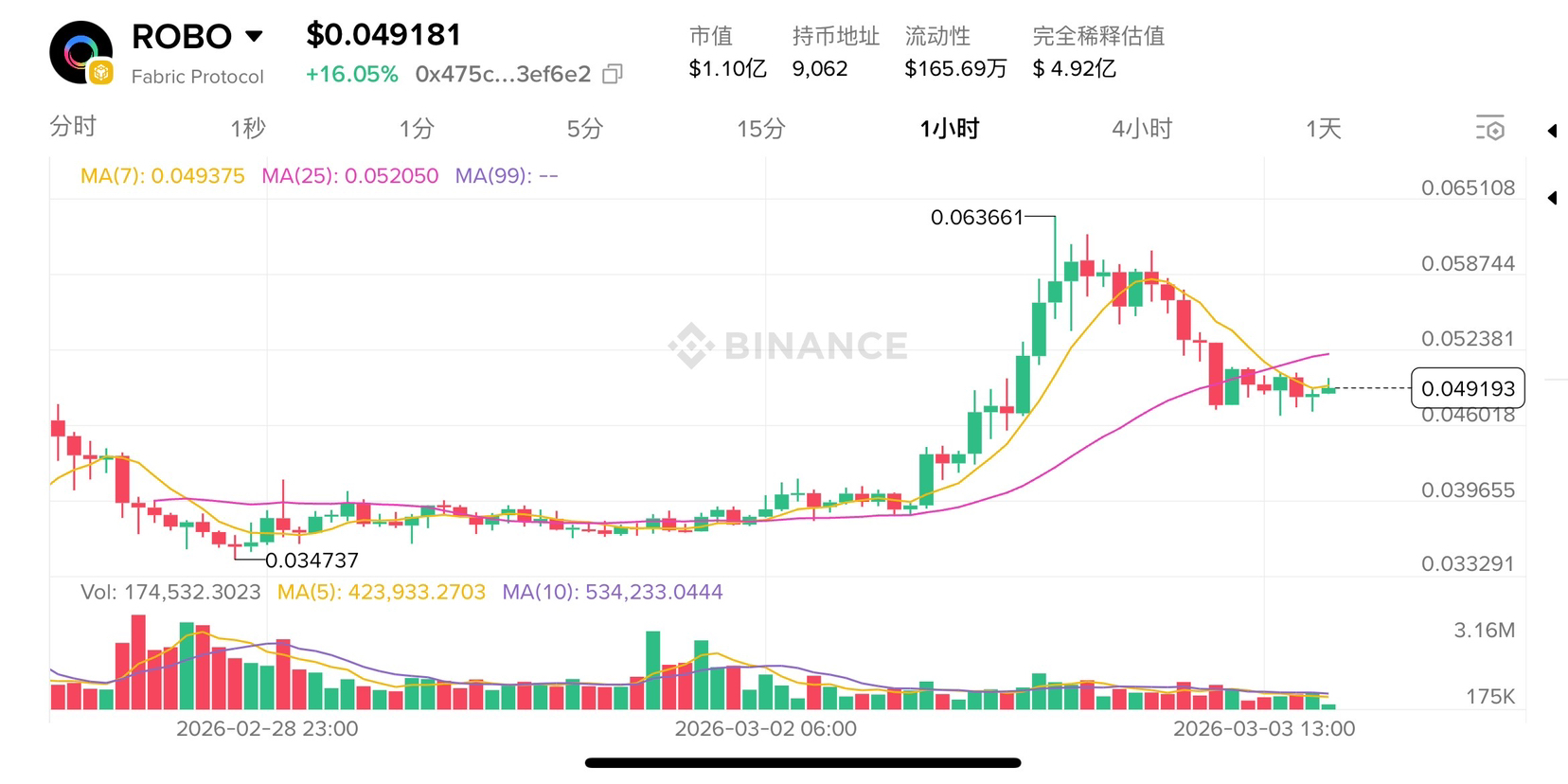The width and height of the screenshot is (1568, 784).
Task: Click the 0x475c...3ef6e2 contract address
Action: (x=502, y=74)
